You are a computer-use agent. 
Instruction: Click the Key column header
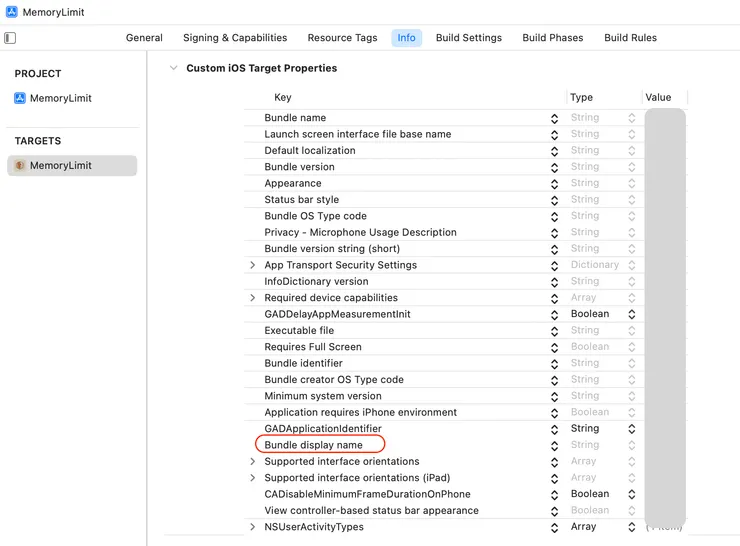[283, 97]
